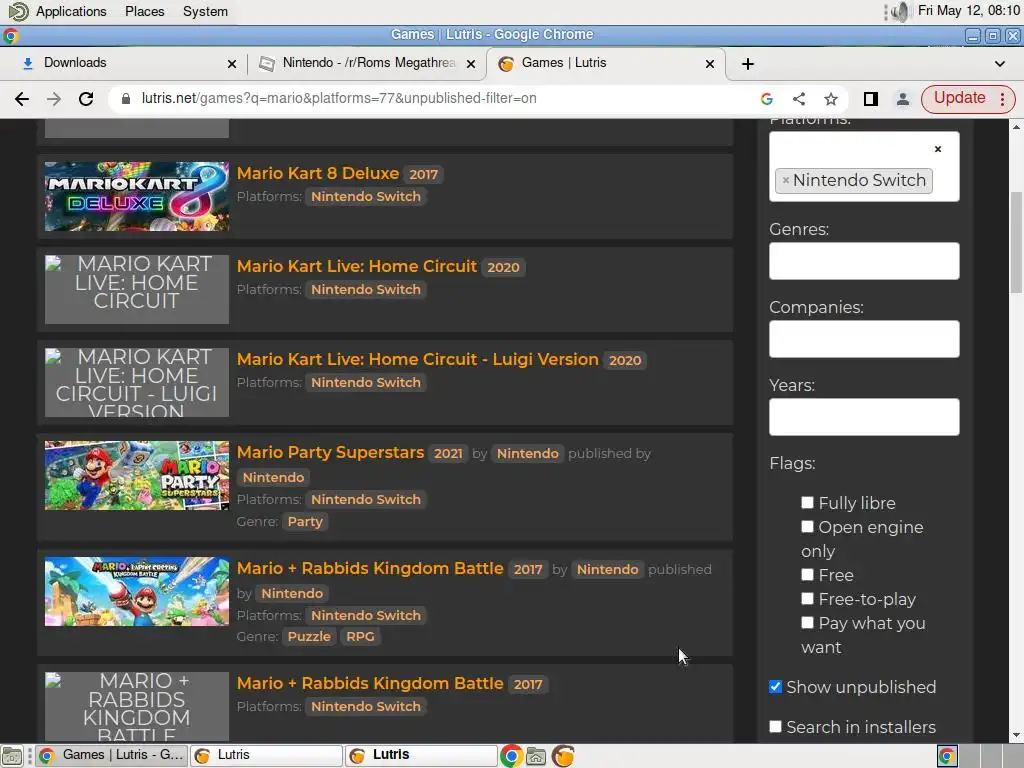Viewport: 1024px width, 768px height.
Task: Open the Chrome profile avatar icon
Action: point(903,99)
